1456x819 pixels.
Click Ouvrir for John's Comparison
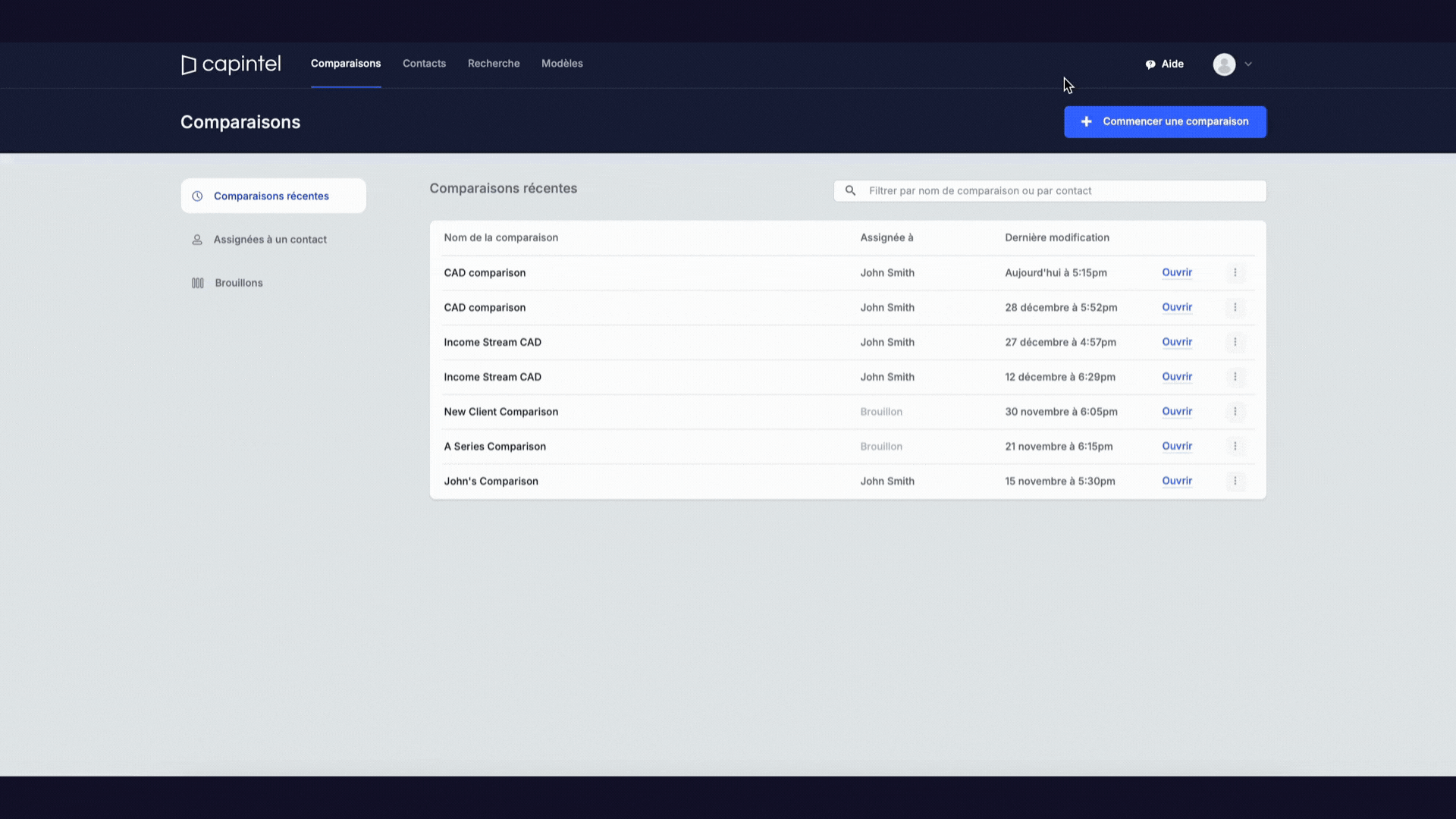pos(1177,481)
